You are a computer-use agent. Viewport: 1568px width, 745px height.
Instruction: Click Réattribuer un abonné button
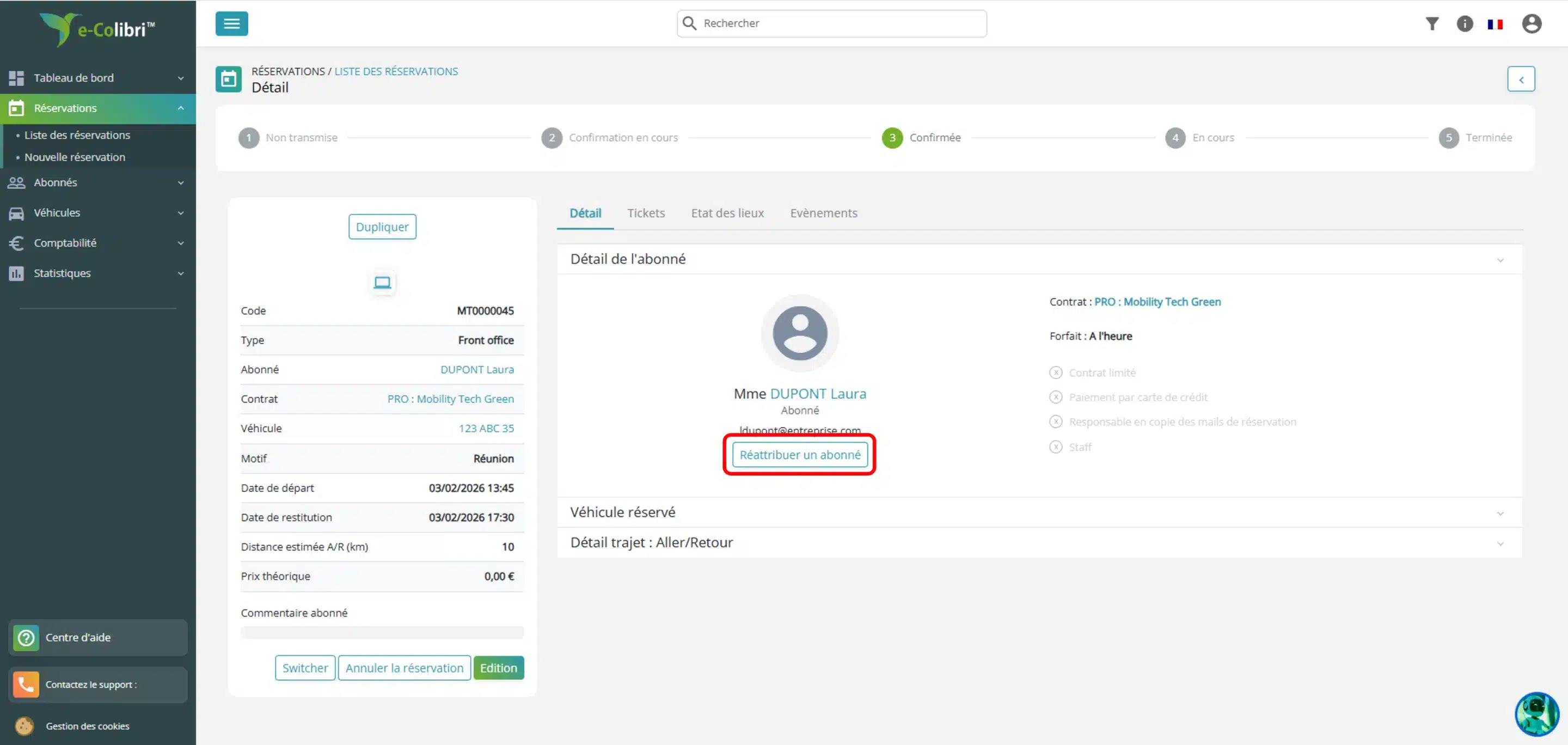pyautogui.click(x=799, y=455)
